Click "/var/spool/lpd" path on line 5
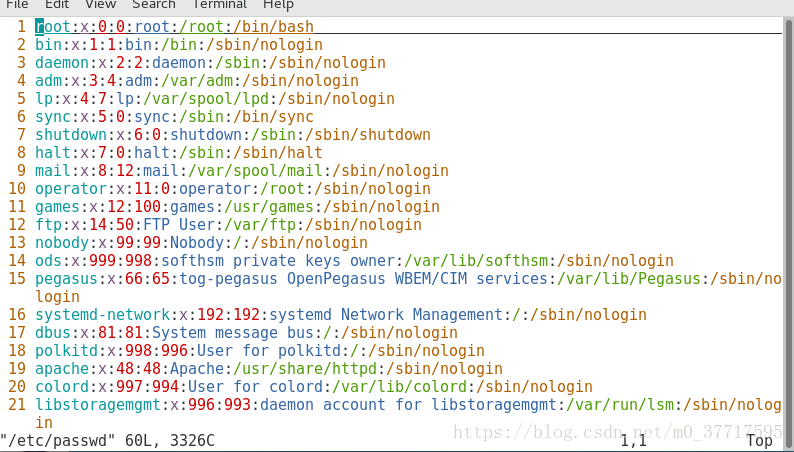 pos(207,99)
